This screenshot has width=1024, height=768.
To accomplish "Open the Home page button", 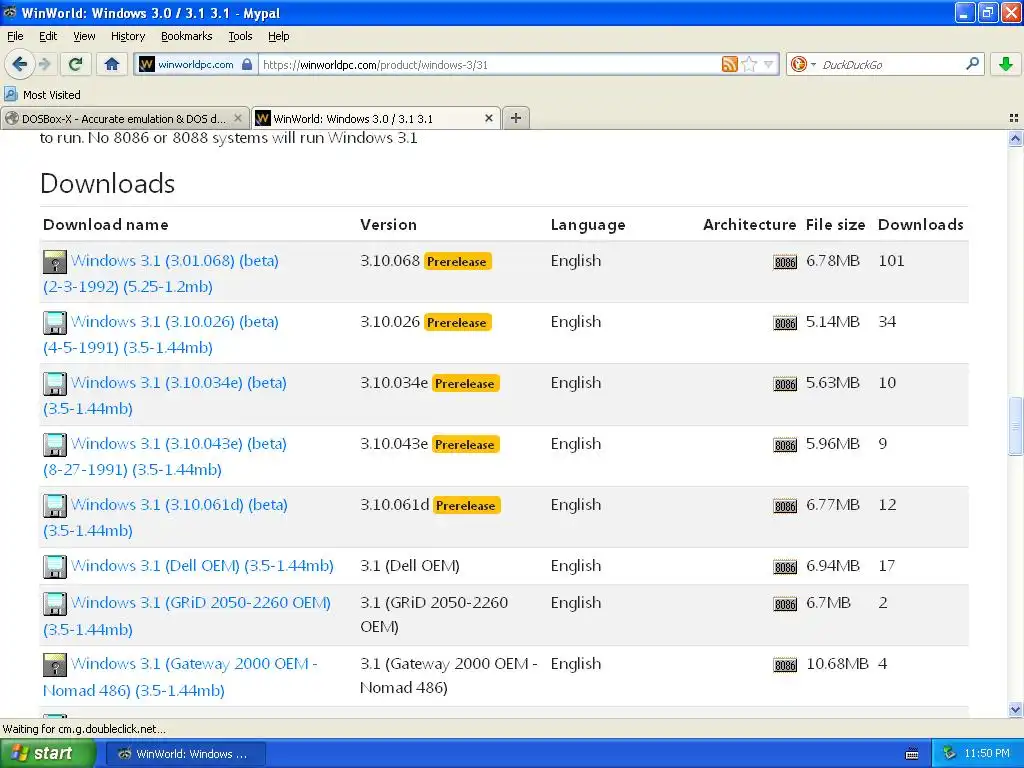I will [x=112, y=64].
